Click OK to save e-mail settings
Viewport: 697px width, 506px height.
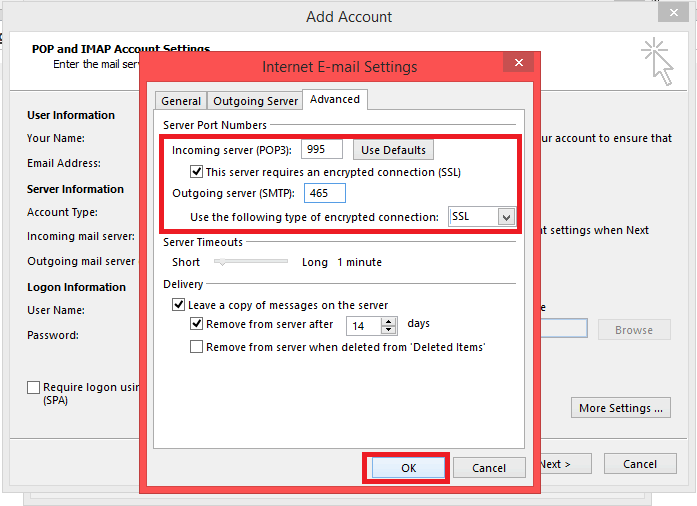click(x=407, y=468)
